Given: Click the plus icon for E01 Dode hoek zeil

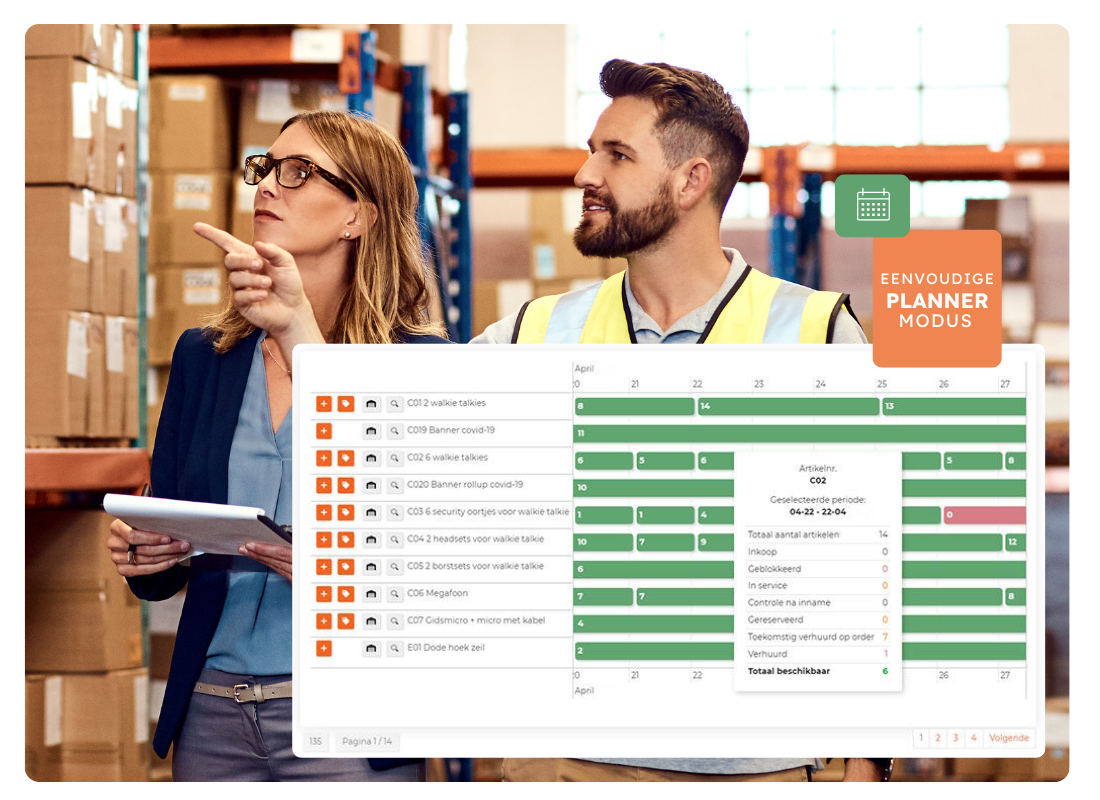Looking at the screenshot, I should pos(323,648).
